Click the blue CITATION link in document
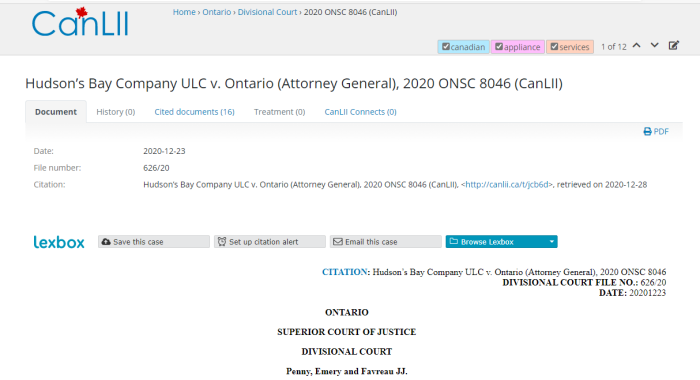 click(x=344, y=272)
